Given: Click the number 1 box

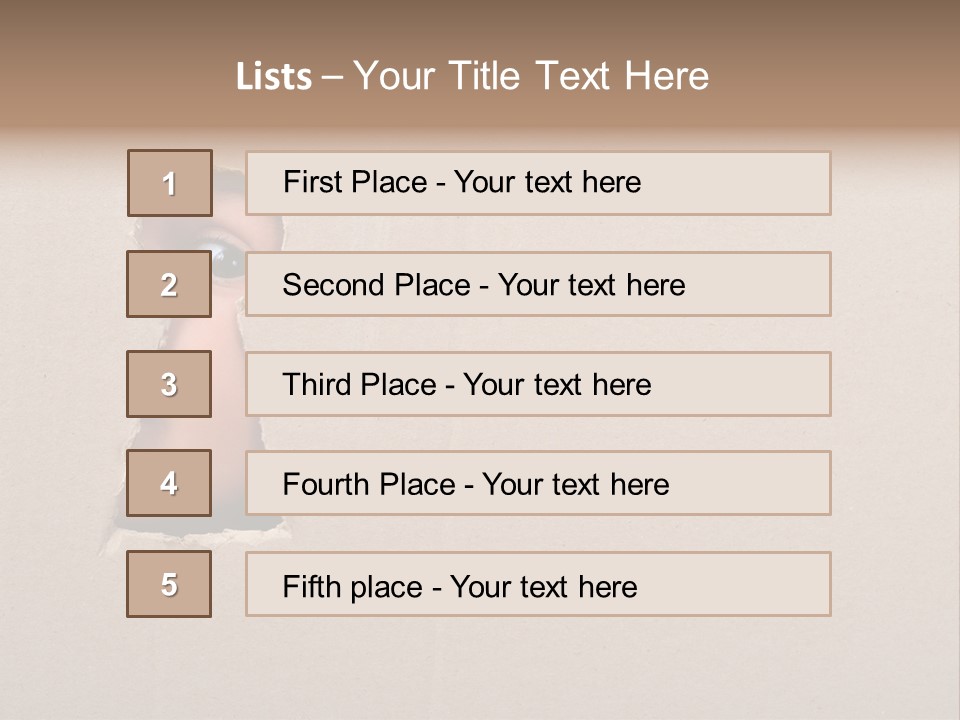Looking at the screenshot, I should 170,183.
